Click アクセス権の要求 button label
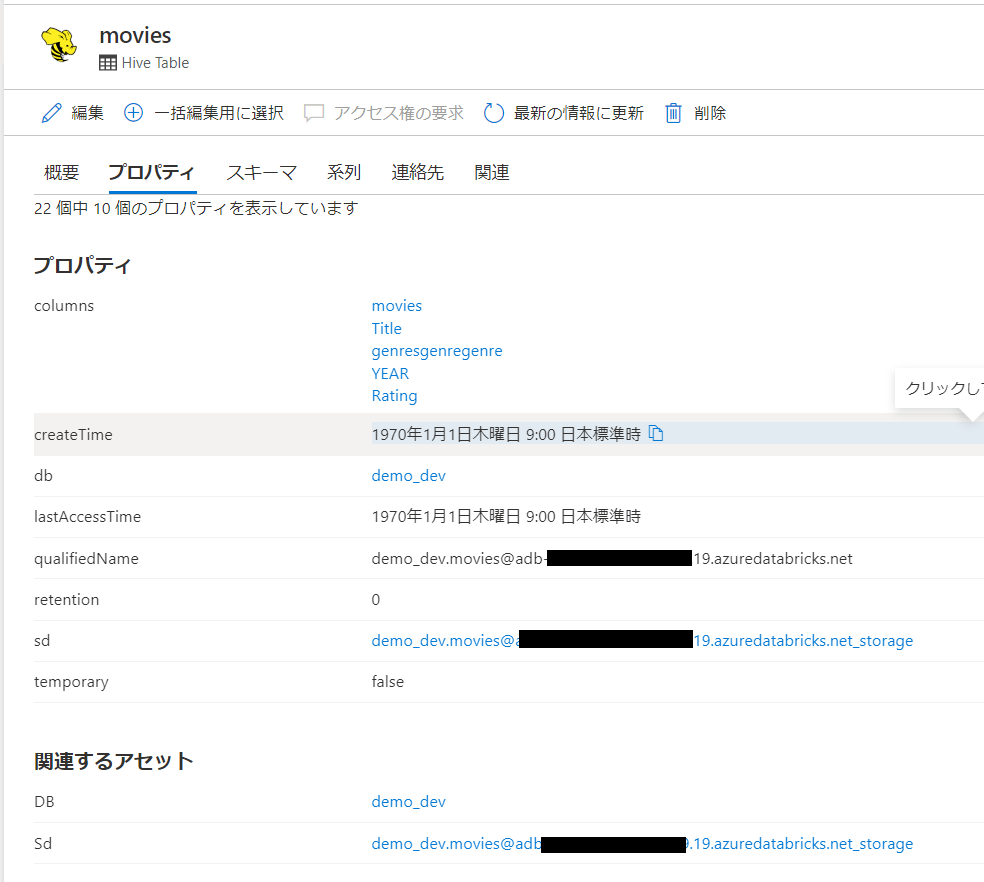The image size is (984, 882). coord(399,113)
